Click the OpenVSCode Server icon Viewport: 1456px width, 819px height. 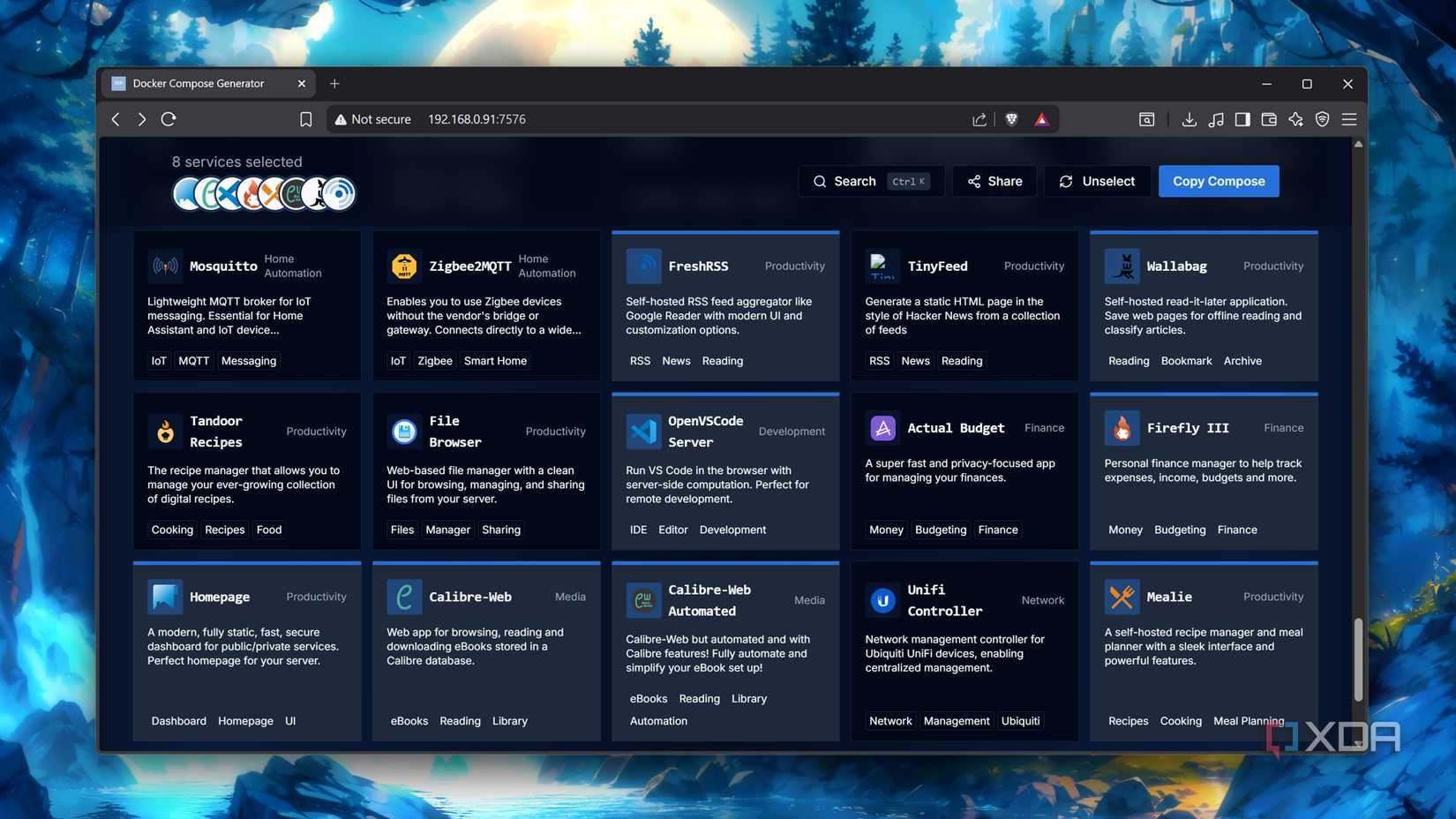coord(643,432)
